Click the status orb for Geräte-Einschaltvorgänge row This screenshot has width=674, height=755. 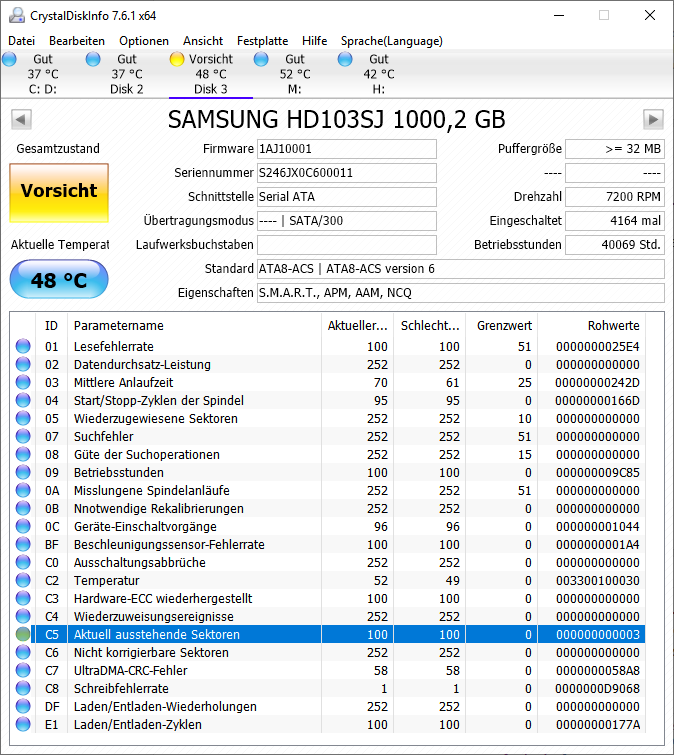tap(23, 526)
